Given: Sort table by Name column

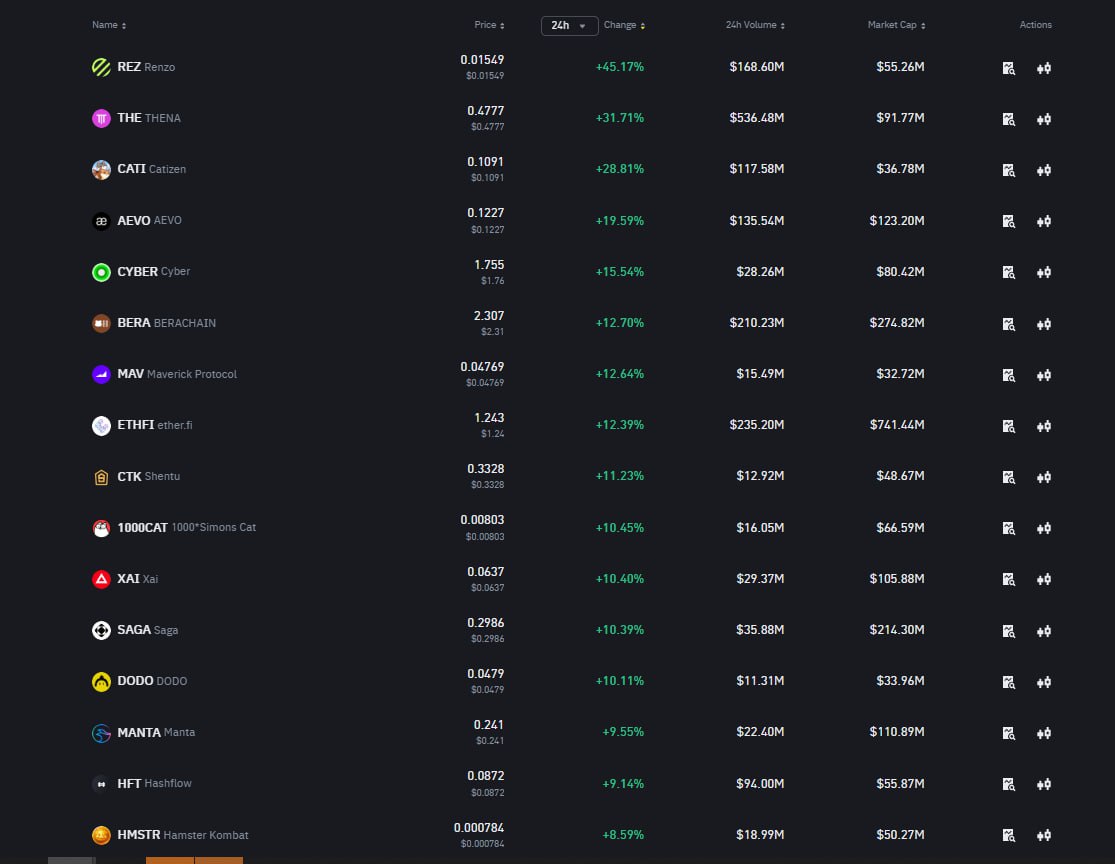Looking at the screenshot, I should point(109,25).
